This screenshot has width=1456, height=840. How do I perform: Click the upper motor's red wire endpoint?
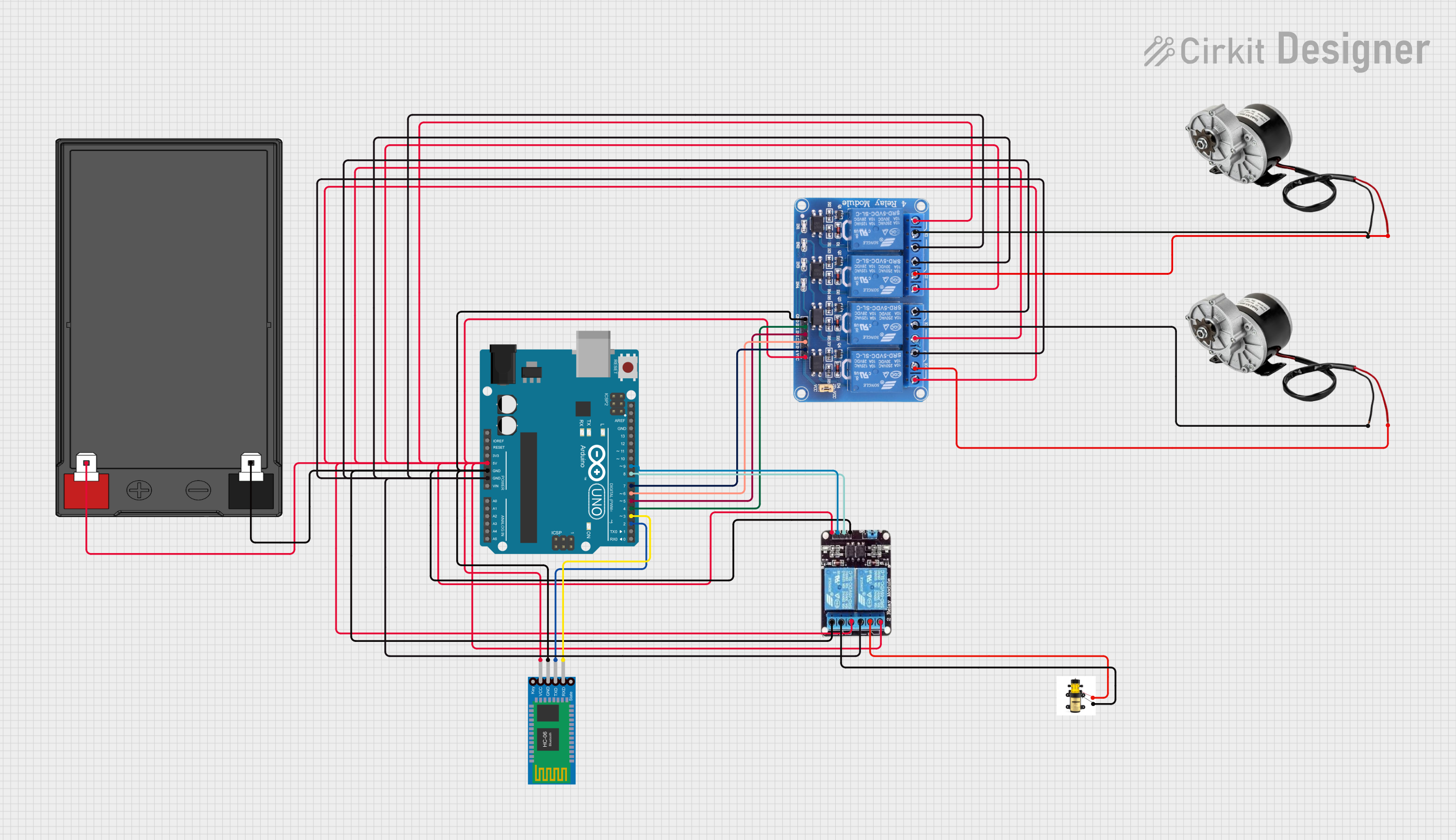[1388, 235]
